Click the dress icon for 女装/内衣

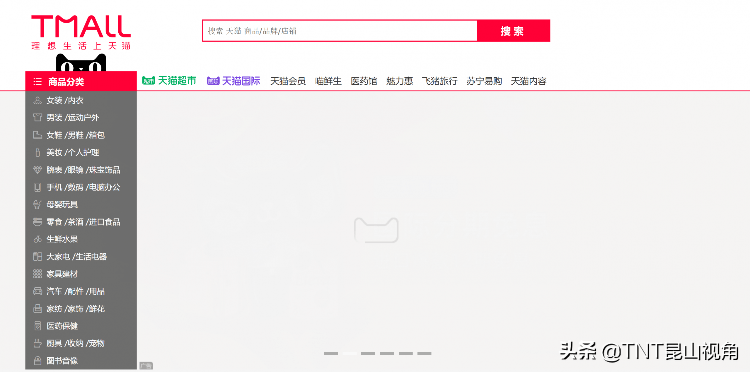pyautogui.click(x=37, y=100)
